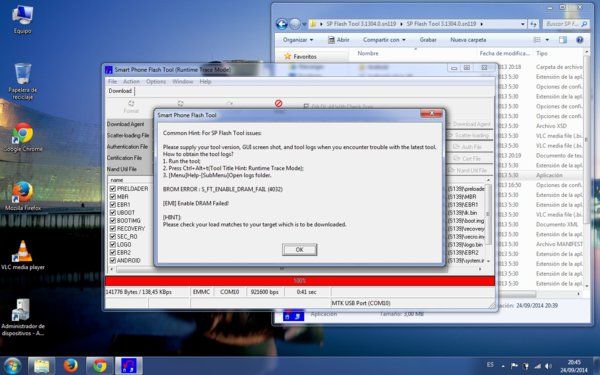Open the view options dropdown arrow in Explorer
The image size is (600, 375).
coord(547,40)
